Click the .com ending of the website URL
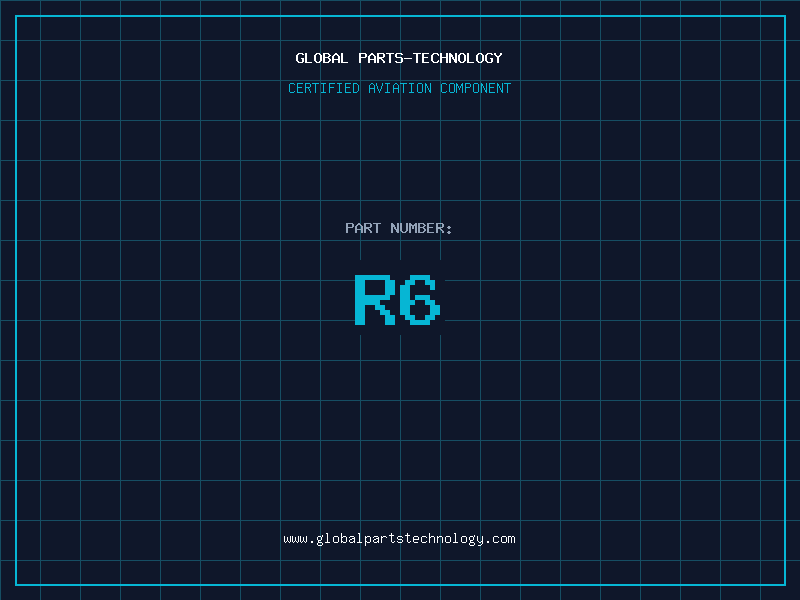The width and height of the screenshot is (800, 600). pos(501,539)
